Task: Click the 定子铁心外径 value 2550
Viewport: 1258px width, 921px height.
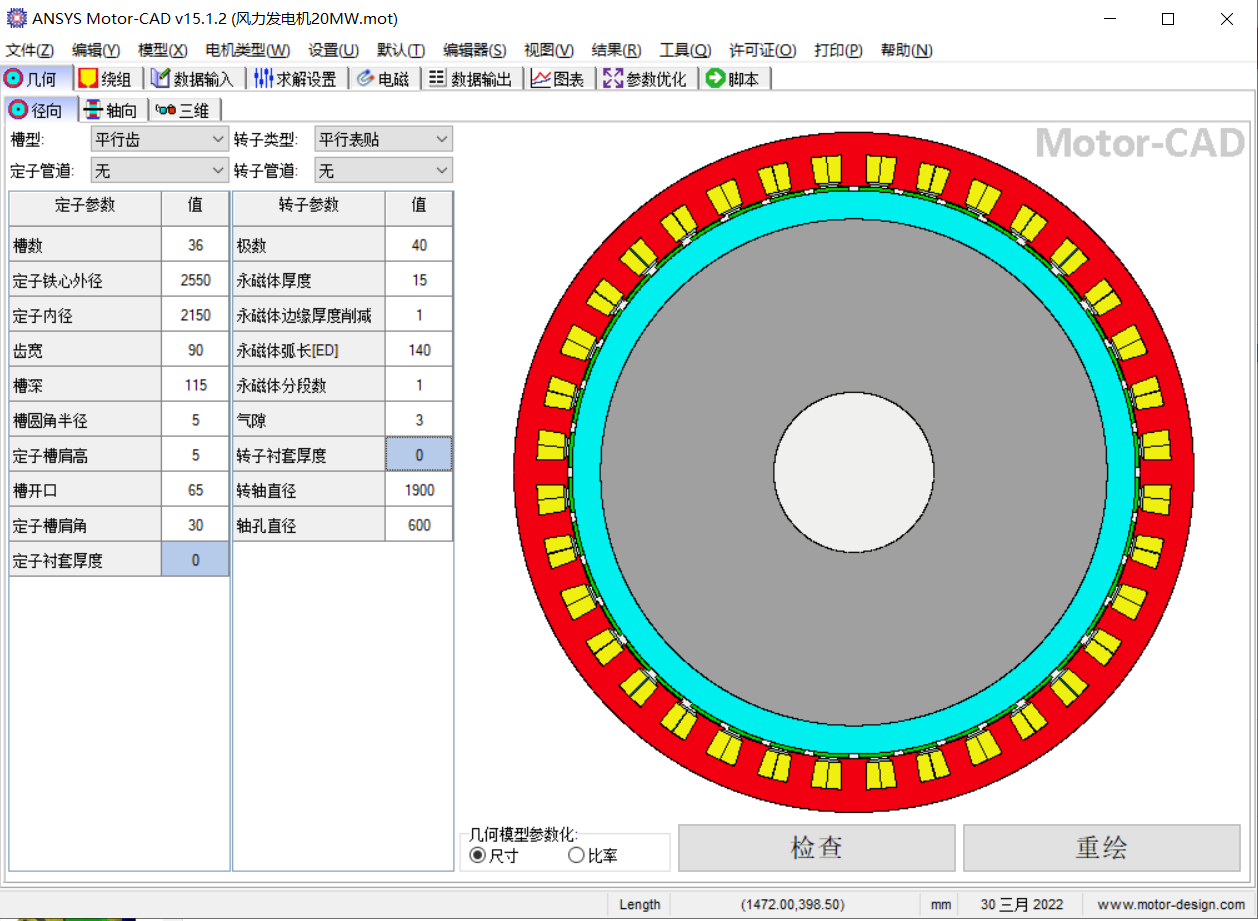Action: coord(195,280)
